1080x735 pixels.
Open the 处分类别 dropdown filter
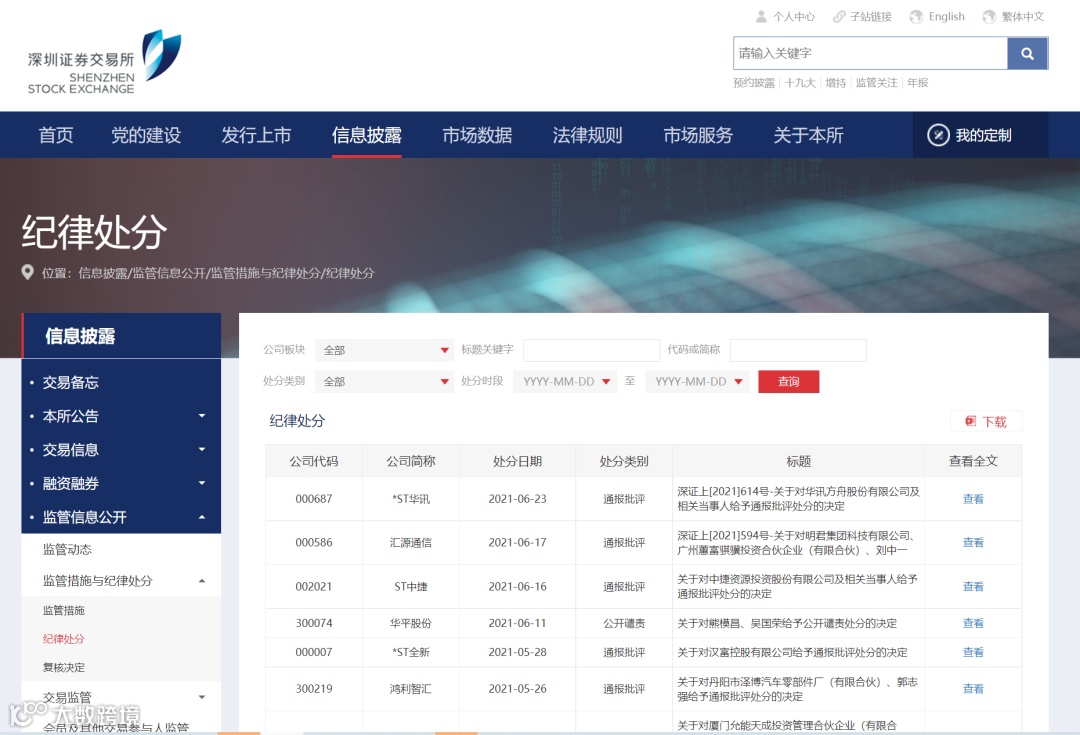point(384,382)
